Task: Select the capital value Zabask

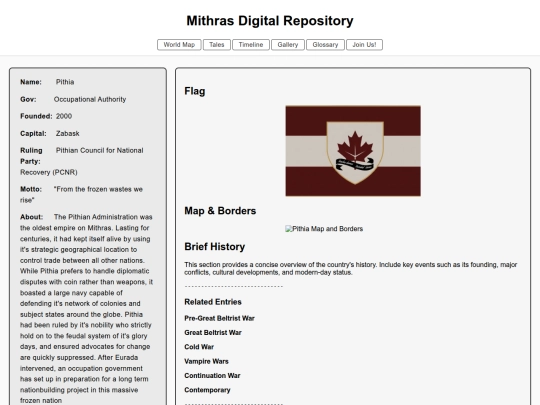Action: coord(68,133)
